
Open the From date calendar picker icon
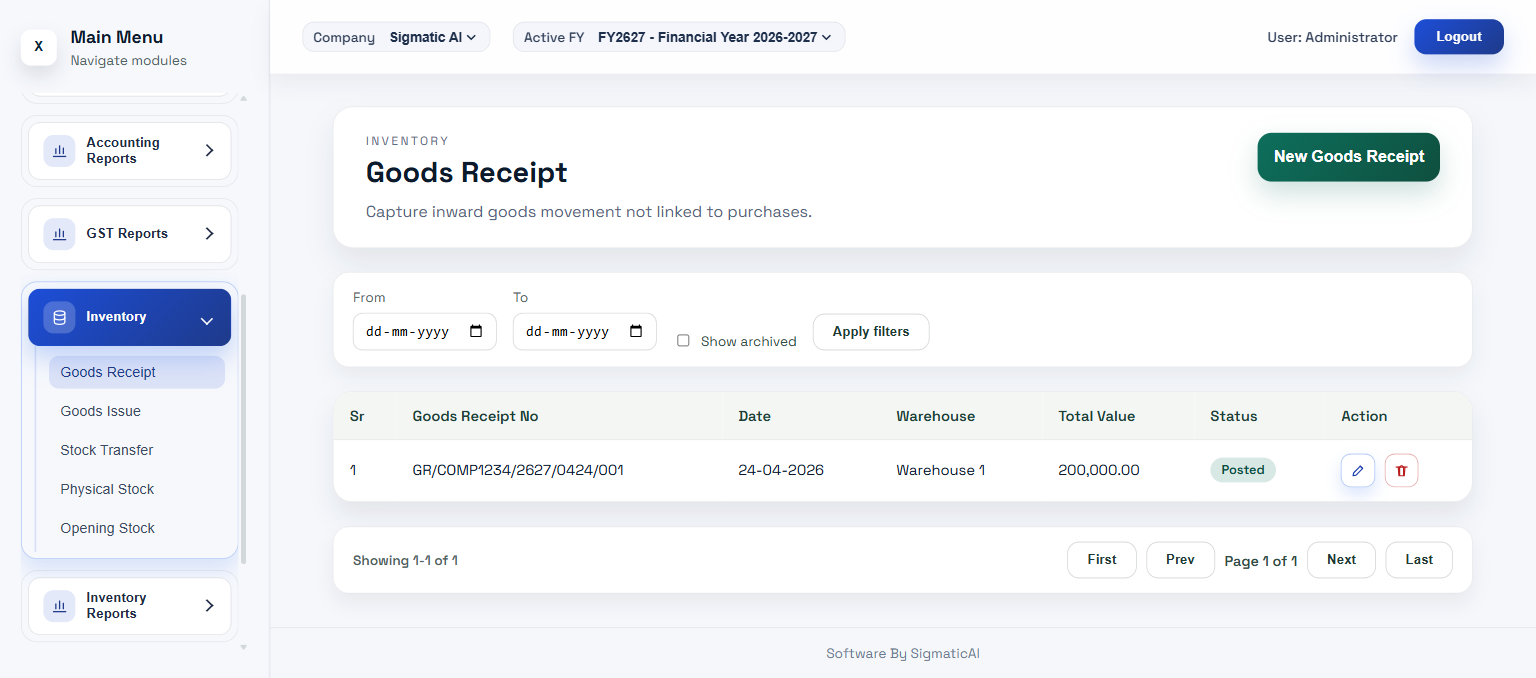pyautogui.click(x=476, y=332)
